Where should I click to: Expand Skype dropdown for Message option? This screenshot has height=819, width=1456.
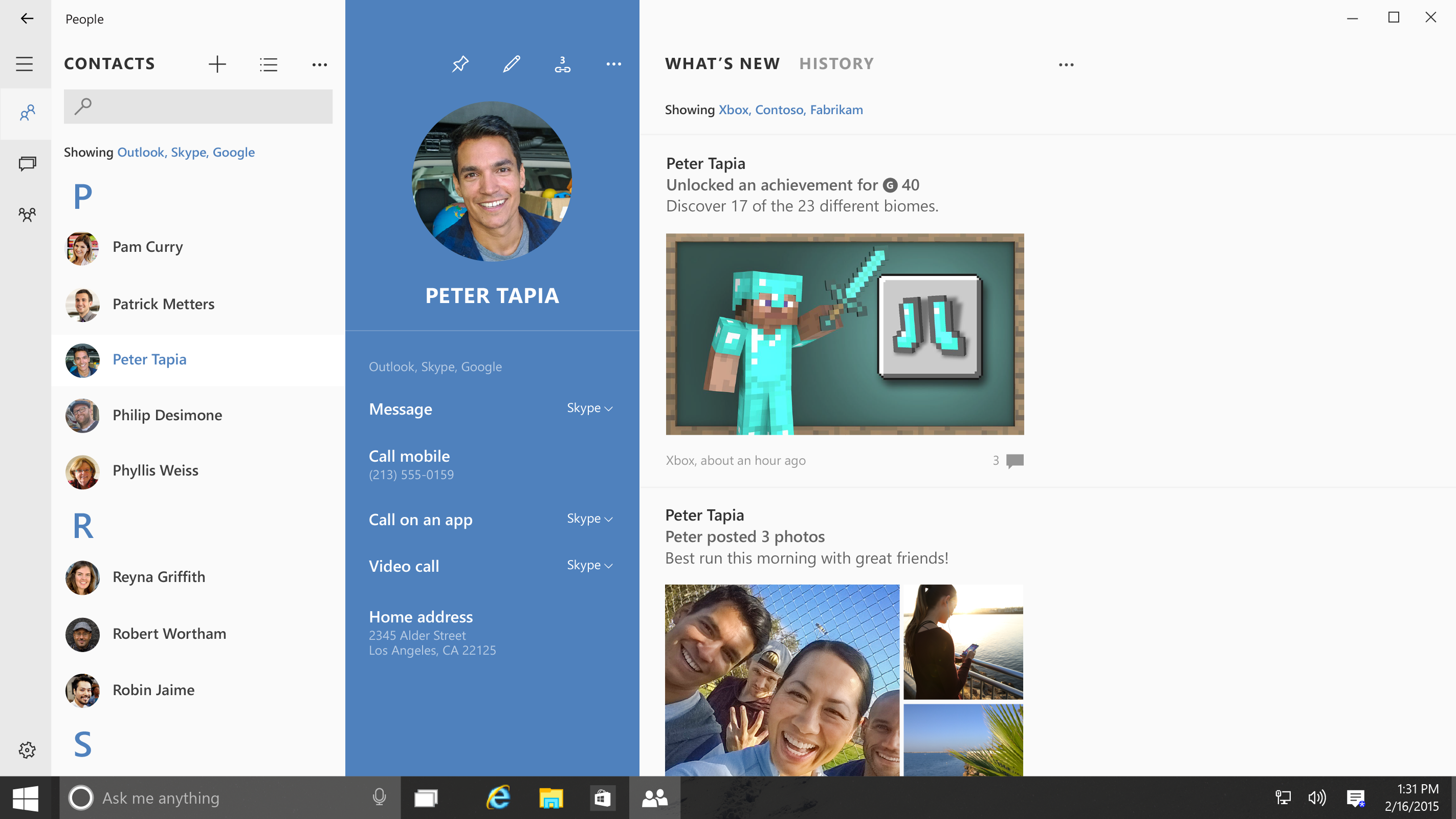[x=590, y=408]
